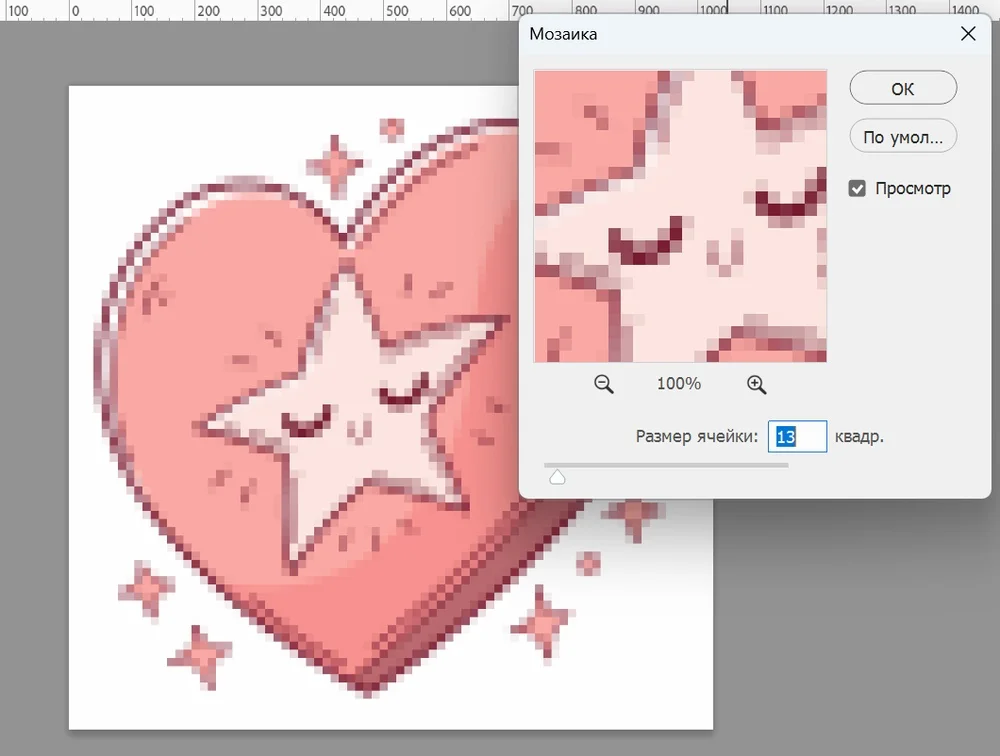
Task: Click the 100% zoom level label
Action: (679, 384)
